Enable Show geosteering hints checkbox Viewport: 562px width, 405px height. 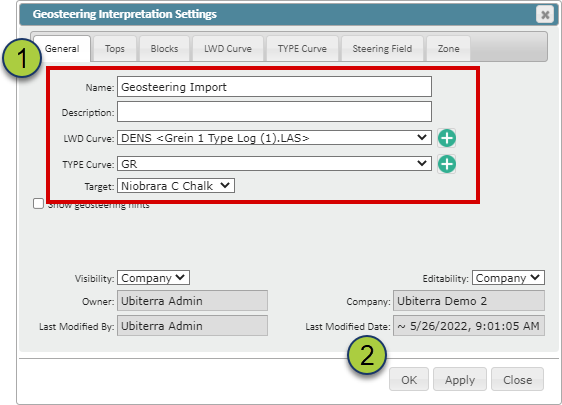[x=38, y=204]
